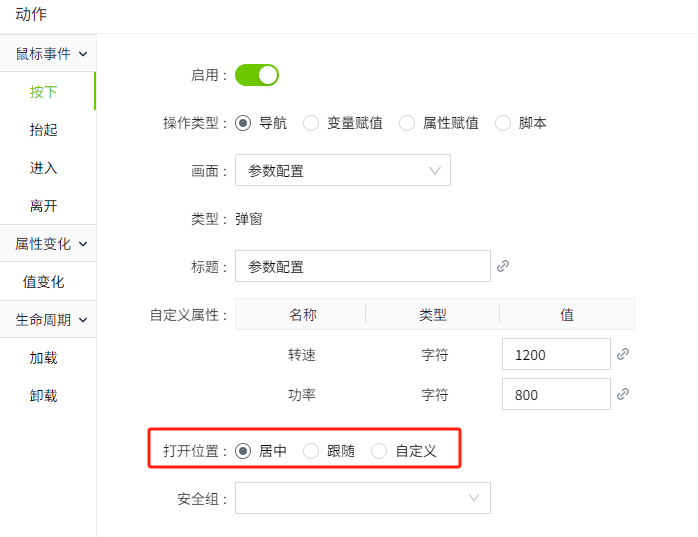Select the 变量赋值 radio option

coord(311,123)
